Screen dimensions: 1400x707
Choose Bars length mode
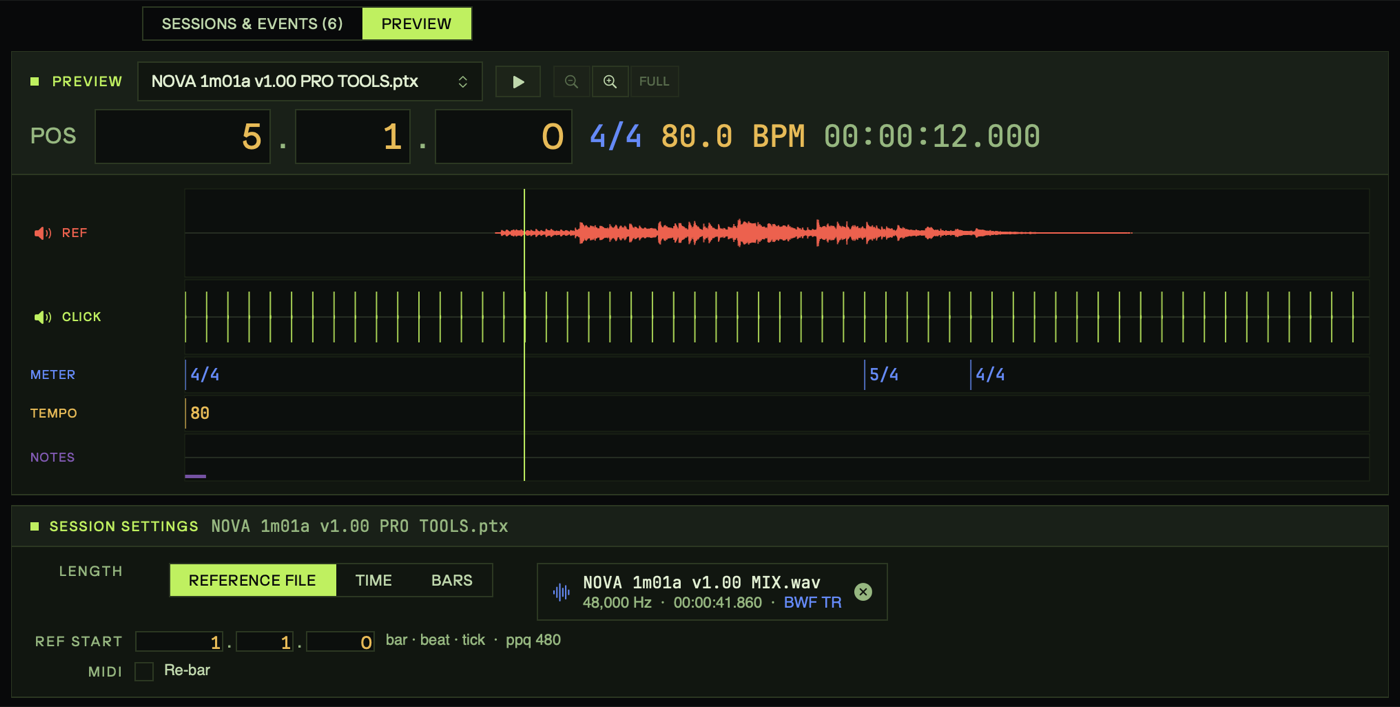pos(452,580)
